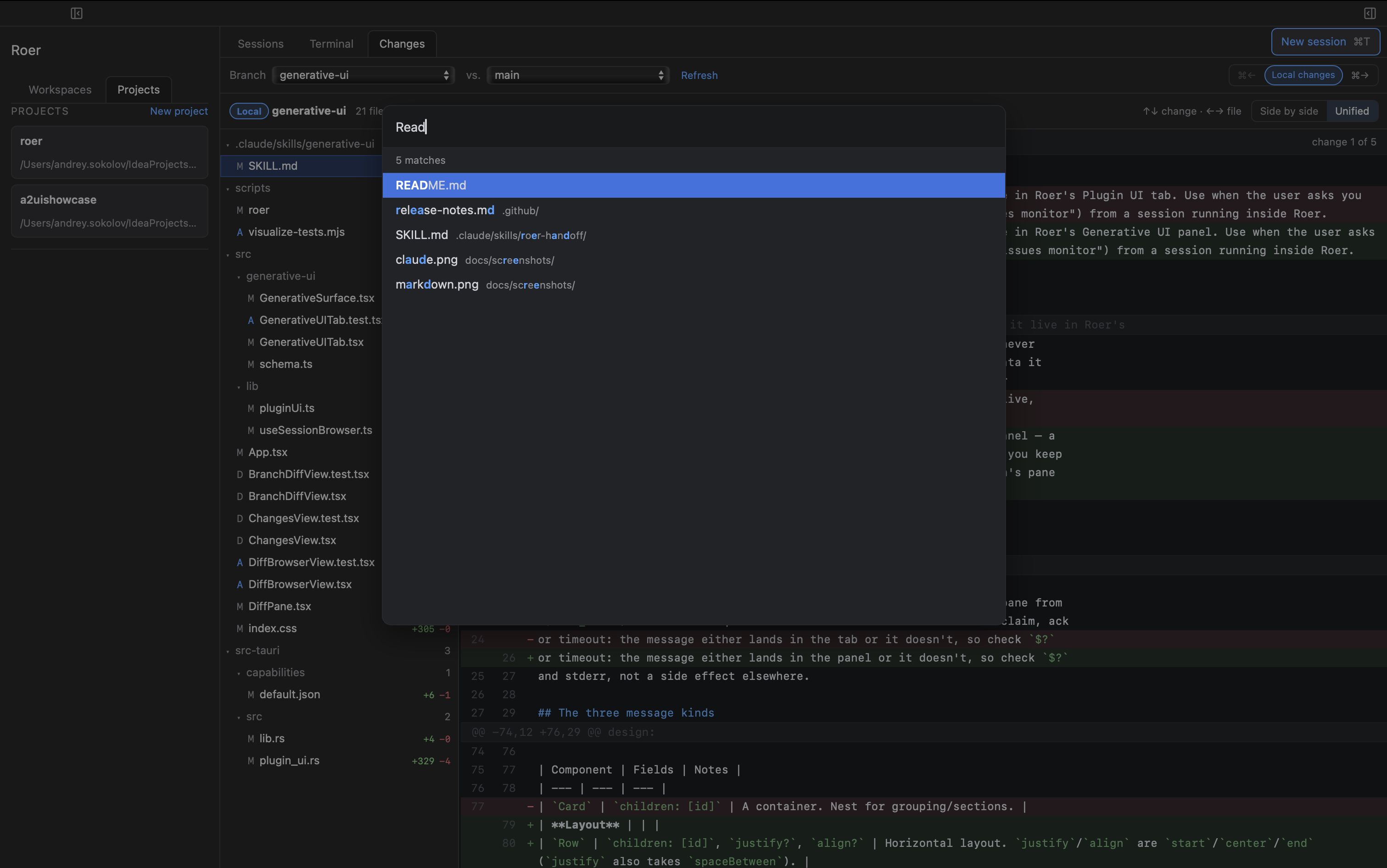Switch to the Terminal tab
Viewport: 1387px width, 868px height.
pyautogui.click(x=331, y=44)
